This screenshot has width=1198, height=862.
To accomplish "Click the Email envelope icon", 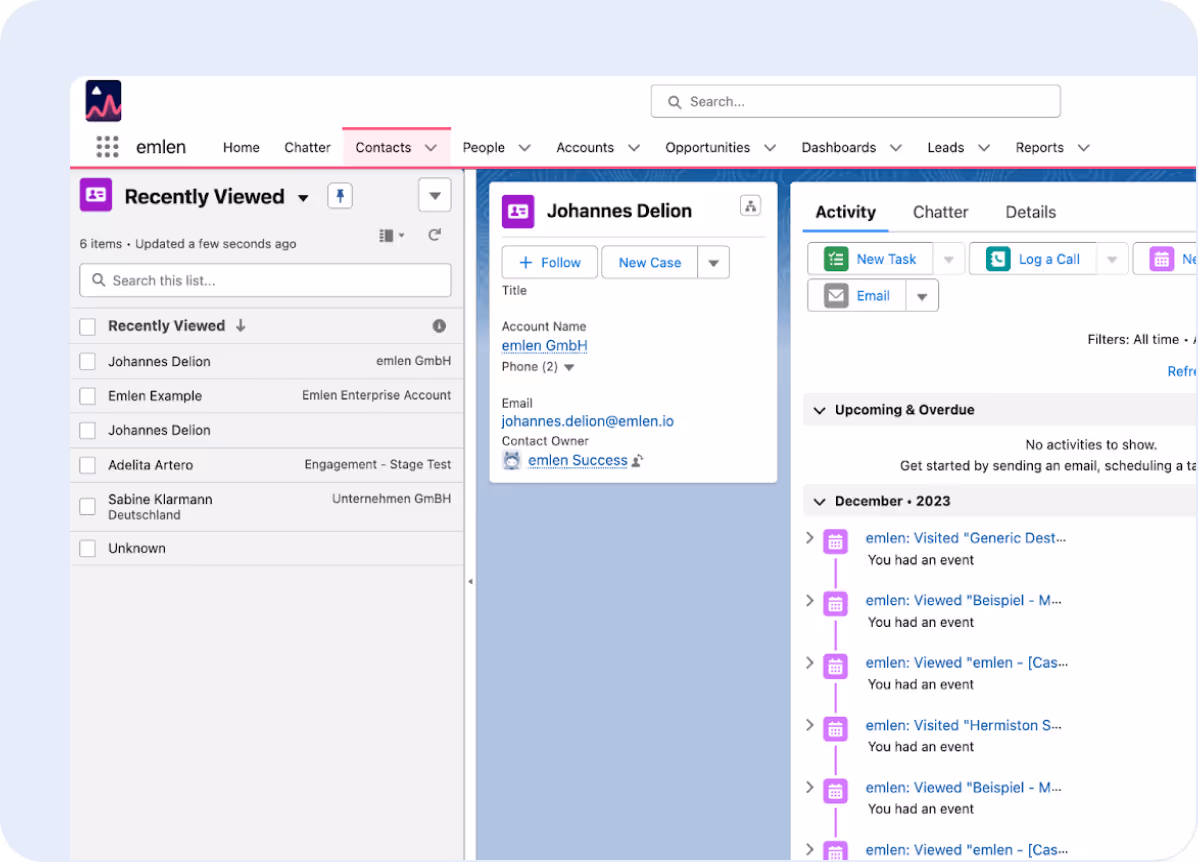I will tap(836, 296).
